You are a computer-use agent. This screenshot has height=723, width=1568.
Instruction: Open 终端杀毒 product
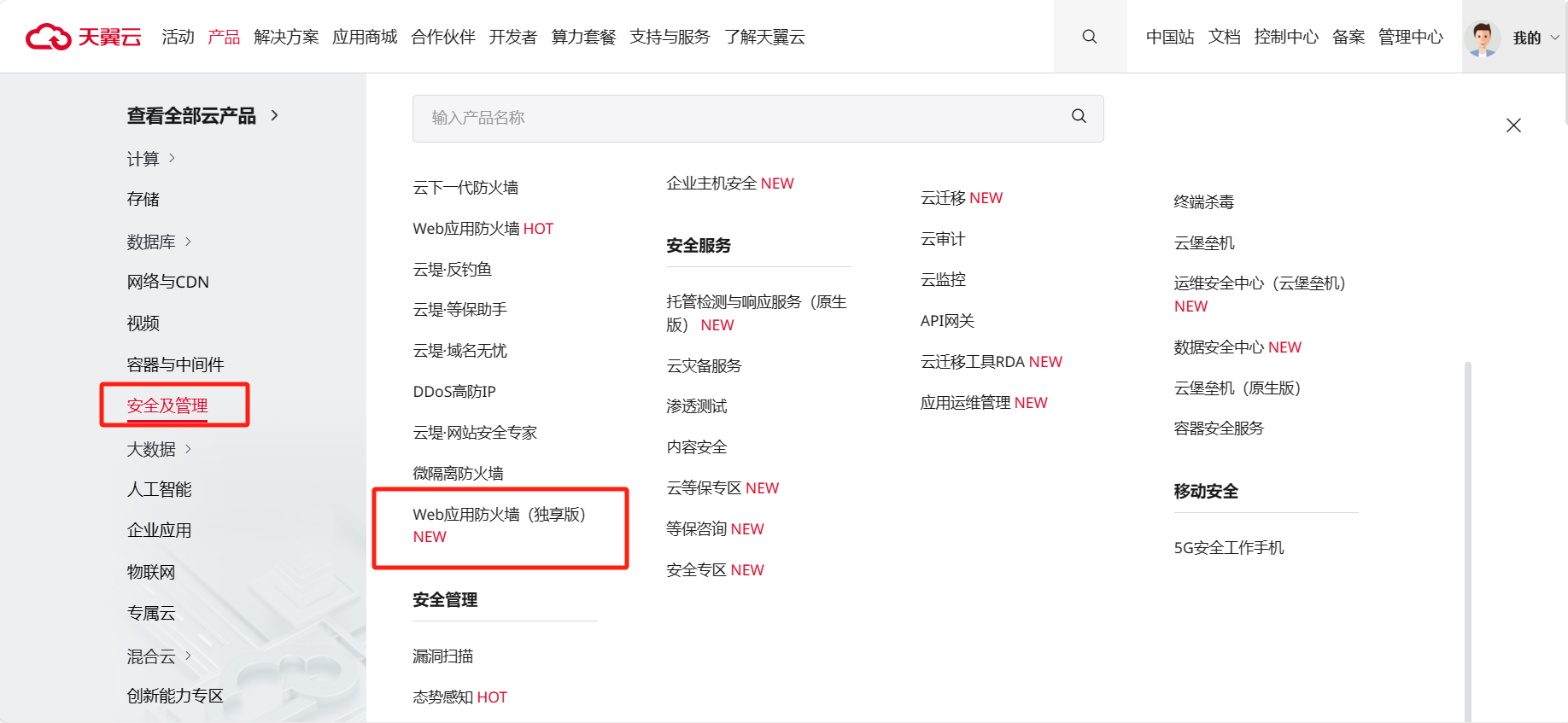[x=1204, y=201]
